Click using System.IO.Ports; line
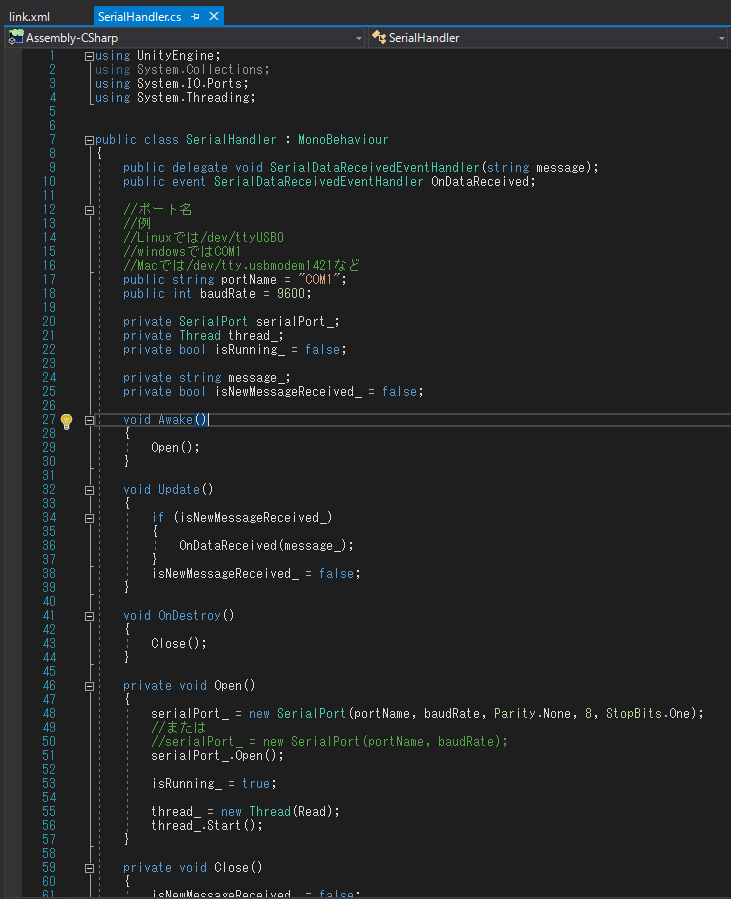The image size is (731, 899). point(172,83)
